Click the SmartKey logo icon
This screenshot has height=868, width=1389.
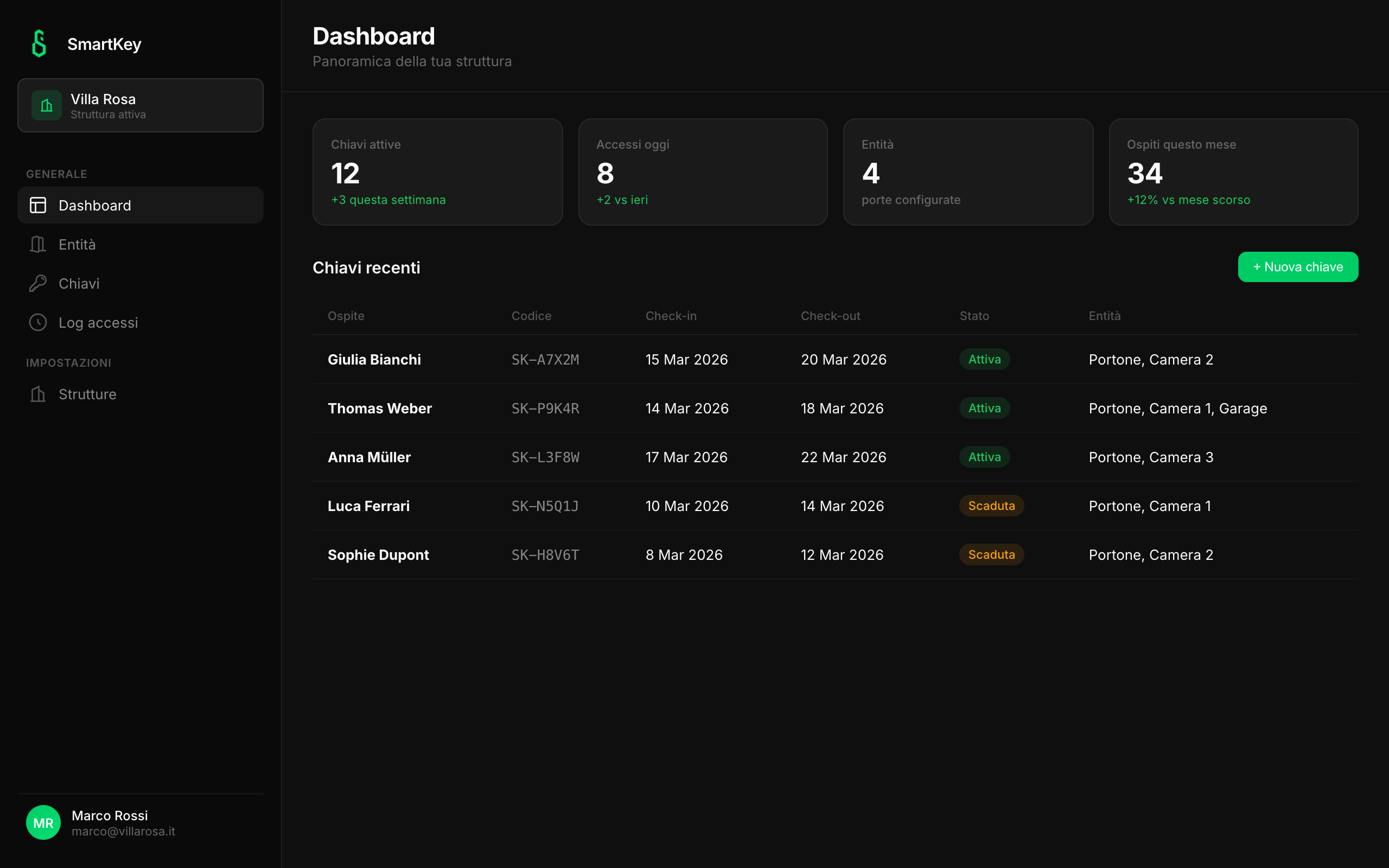click(39, 43)
